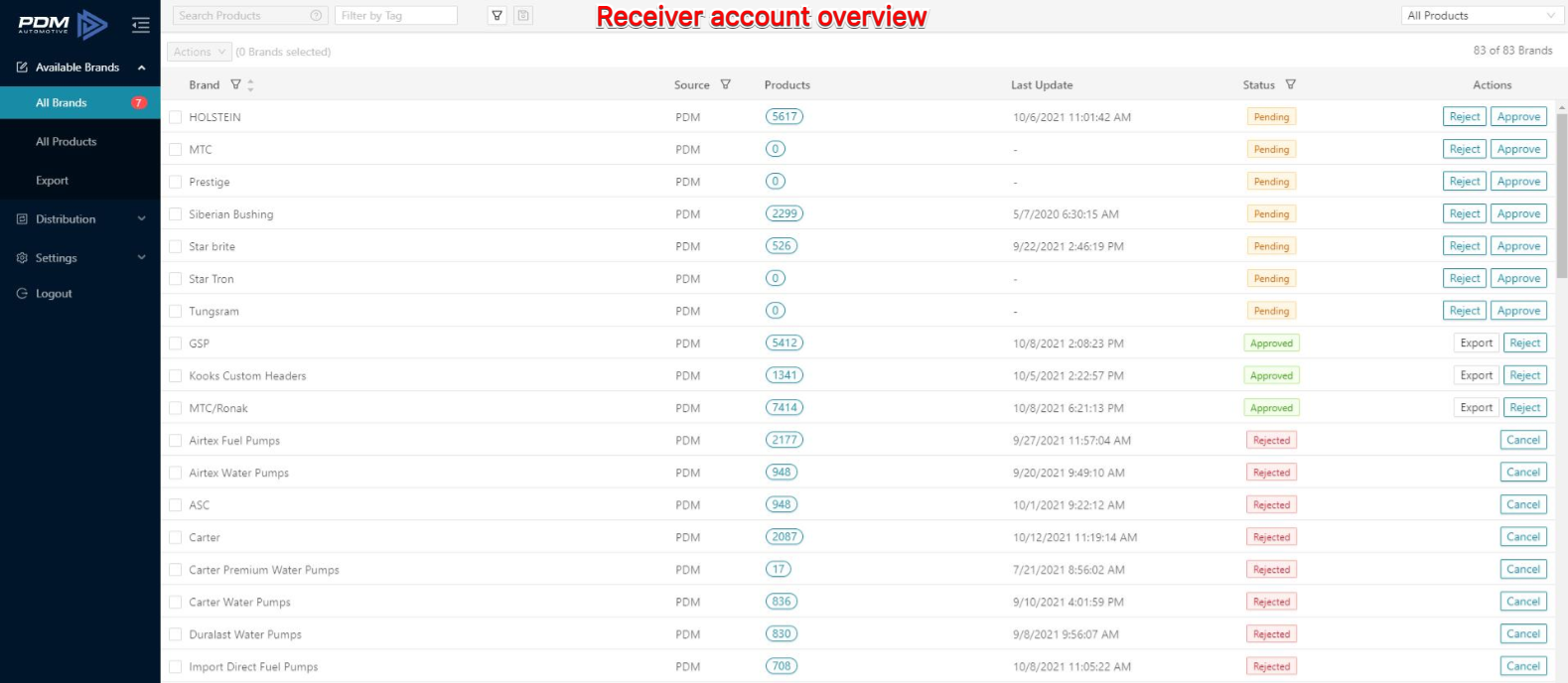Click the Distribution menu label
Screen dimensions: 1568x683
66,219
